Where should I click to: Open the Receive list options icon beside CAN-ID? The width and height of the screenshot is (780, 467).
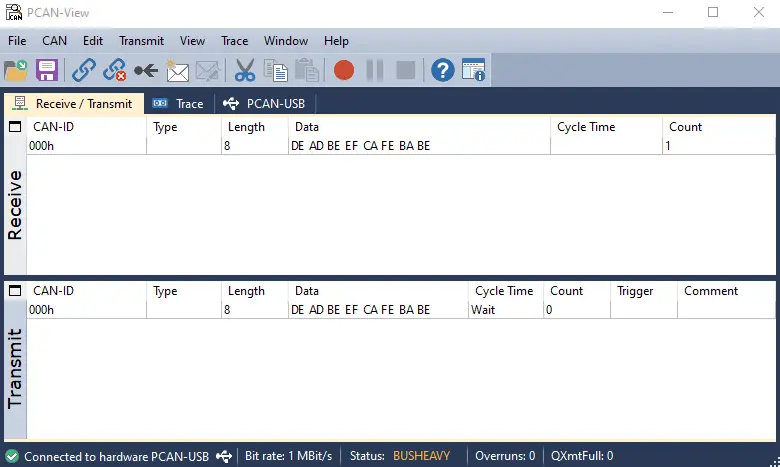point(15,127)
